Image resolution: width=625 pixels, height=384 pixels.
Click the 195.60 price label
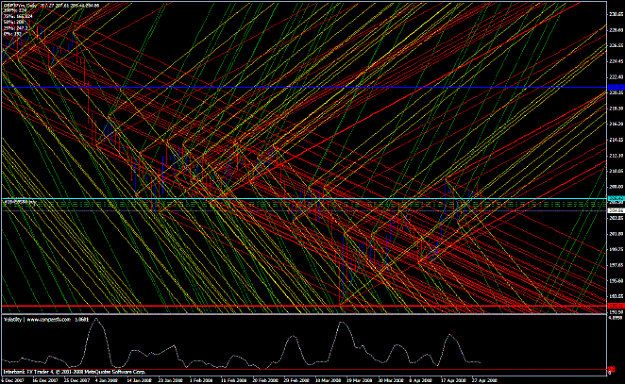tap(616, 281)
